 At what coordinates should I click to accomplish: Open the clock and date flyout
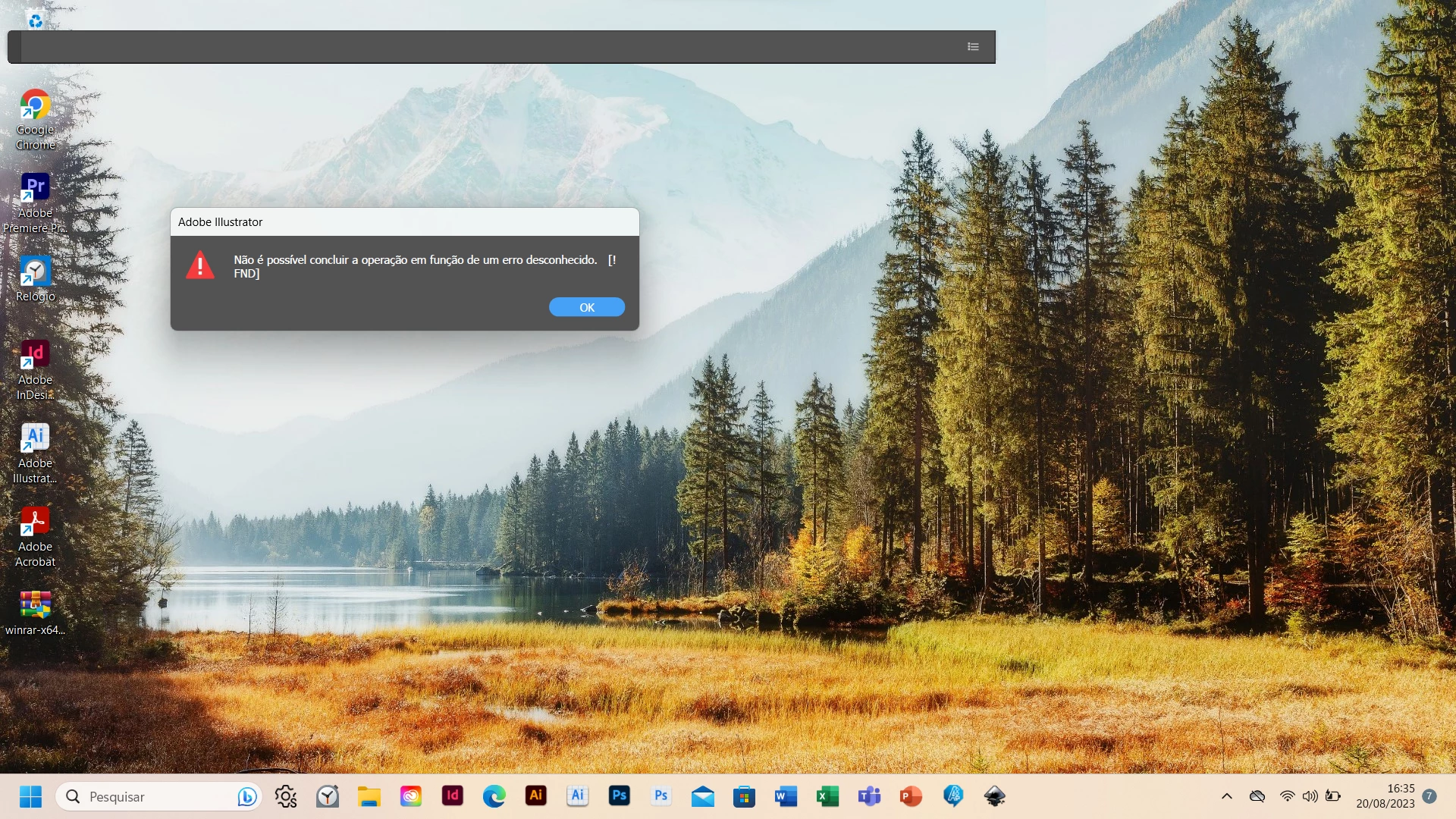point(1385,796)
